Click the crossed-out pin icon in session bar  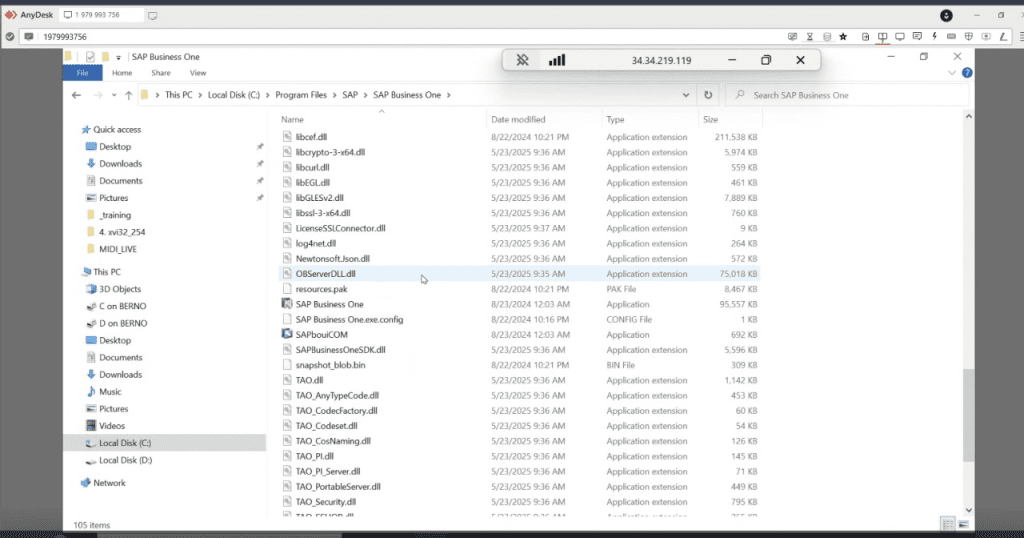(522, 60)
